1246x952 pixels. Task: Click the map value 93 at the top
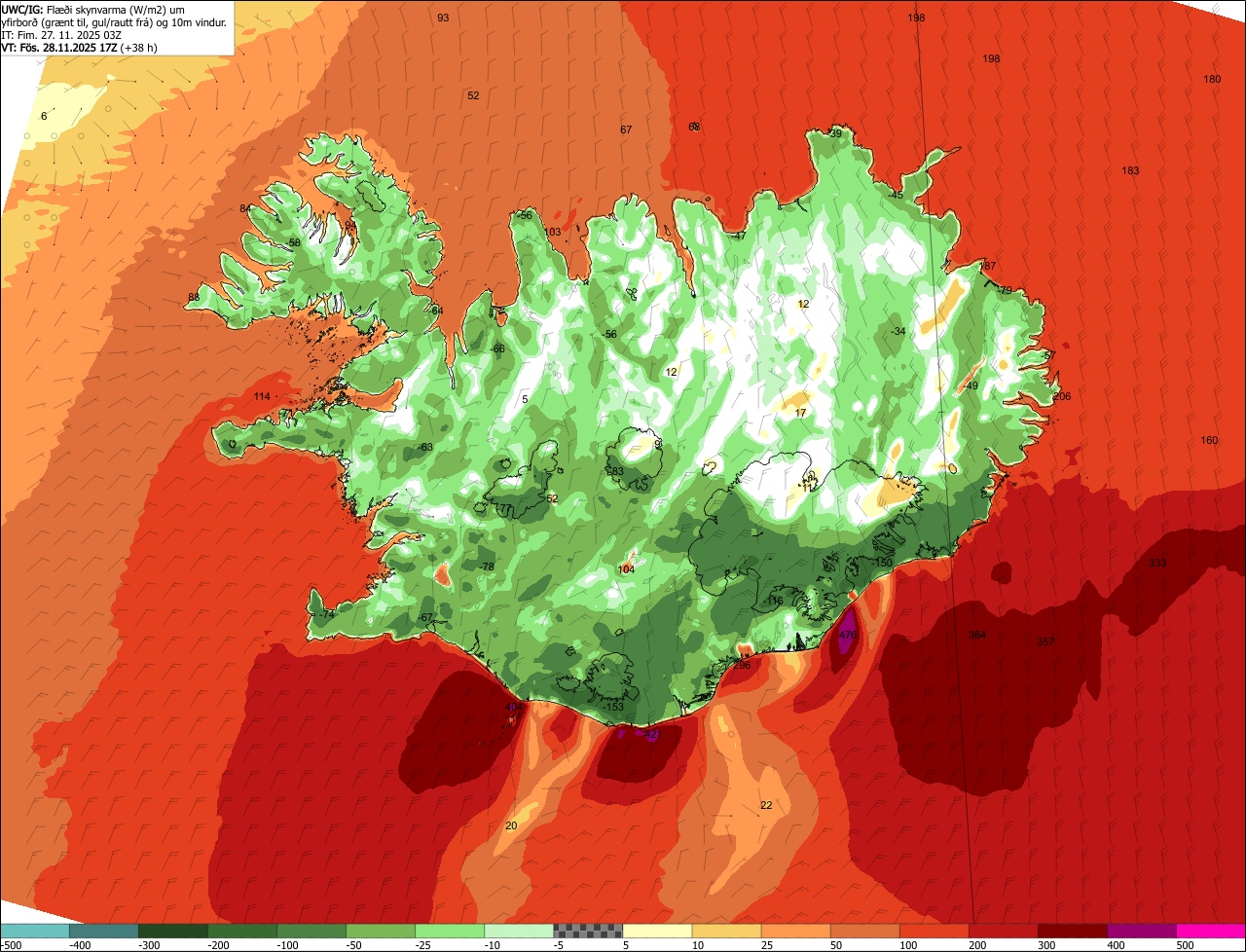(443, 18)
